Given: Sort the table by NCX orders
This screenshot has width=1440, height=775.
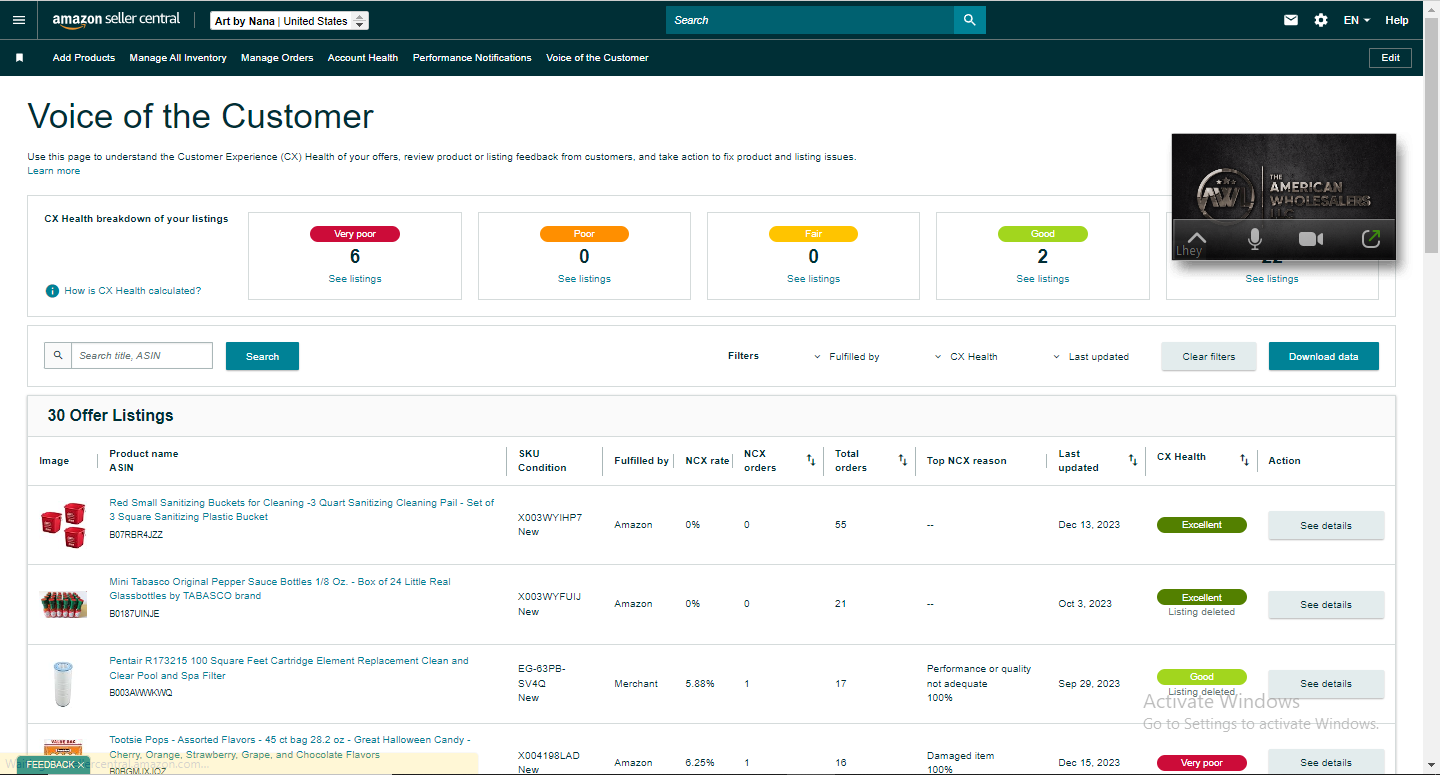Looking at the screenshot, I should pos(811,460).
